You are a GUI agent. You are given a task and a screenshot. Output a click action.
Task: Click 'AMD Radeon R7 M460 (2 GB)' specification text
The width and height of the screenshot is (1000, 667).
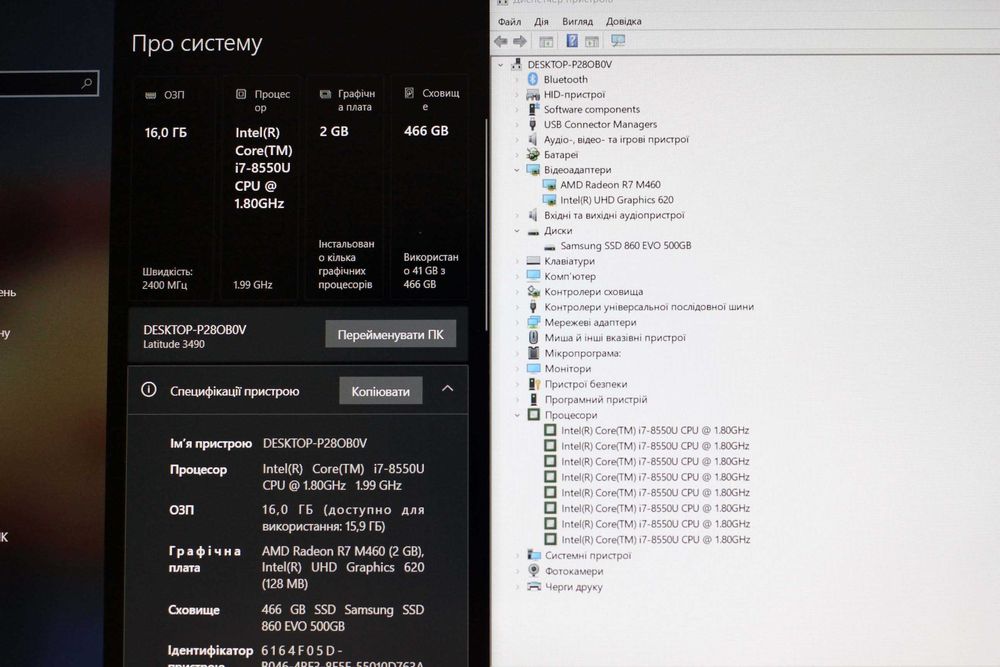pos(342,551)
